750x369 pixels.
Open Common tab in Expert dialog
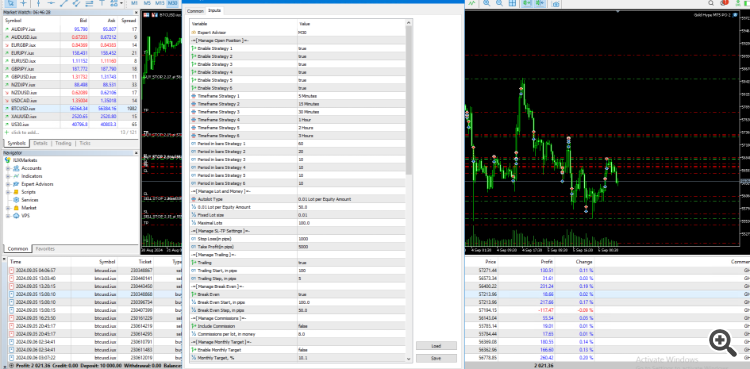pos(195,11)
